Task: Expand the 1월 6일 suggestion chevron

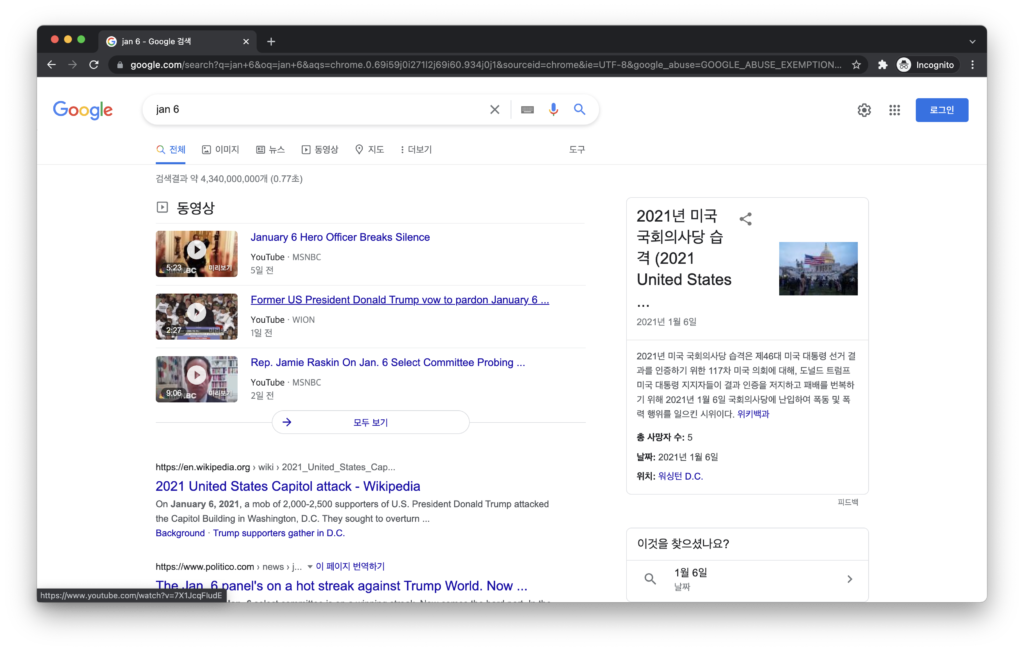Action: (849, 579)
